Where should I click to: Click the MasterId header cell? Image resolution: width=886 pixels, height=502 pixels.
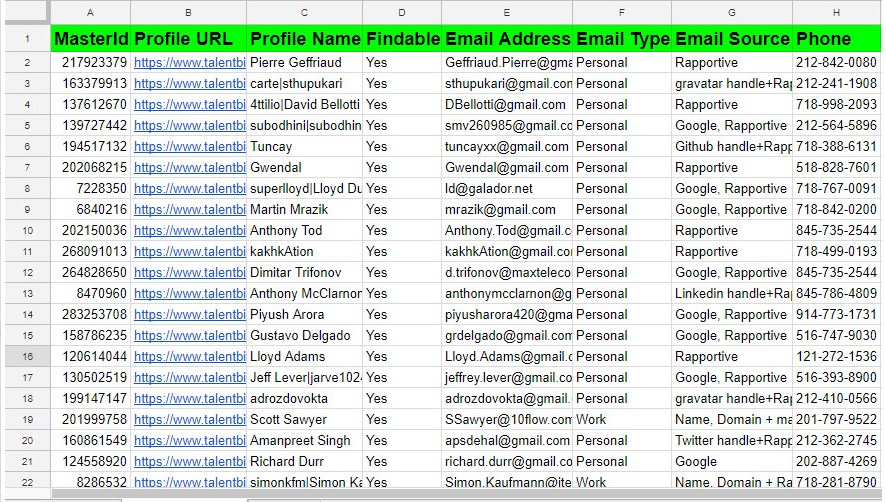click(x=91, y=39)
